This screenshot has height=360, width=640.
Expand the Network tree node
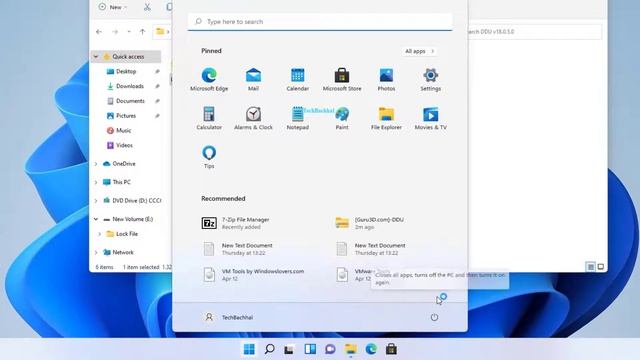pos(96,252)
